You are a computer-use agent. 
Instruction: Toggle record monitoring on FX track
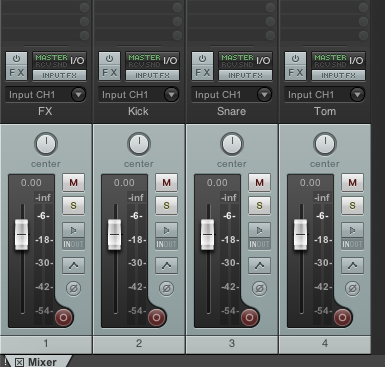click(x=73, y=230)
